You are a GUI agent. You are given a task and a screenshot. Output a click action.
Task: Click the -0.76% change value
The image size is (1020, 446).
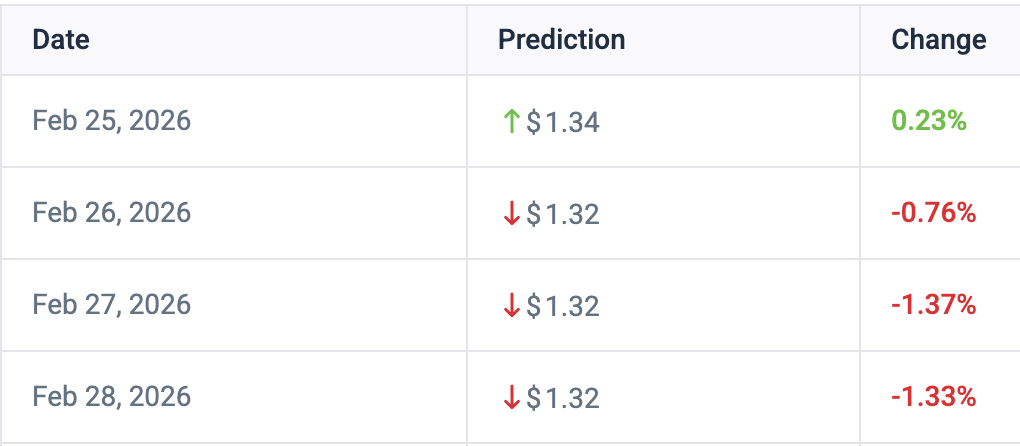point(933,213)
